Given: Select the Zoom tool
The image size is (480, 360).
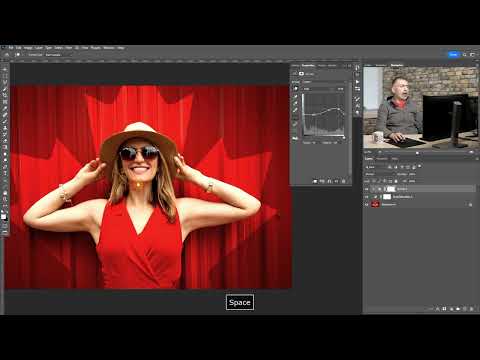Looking at the screenshot, I should point(5,199).
